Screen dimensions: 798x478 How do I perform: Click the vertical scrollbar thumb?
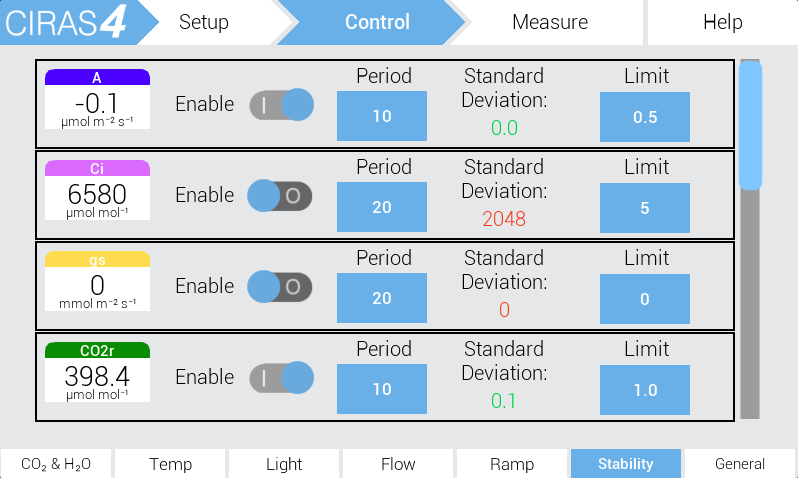point(750,125)
